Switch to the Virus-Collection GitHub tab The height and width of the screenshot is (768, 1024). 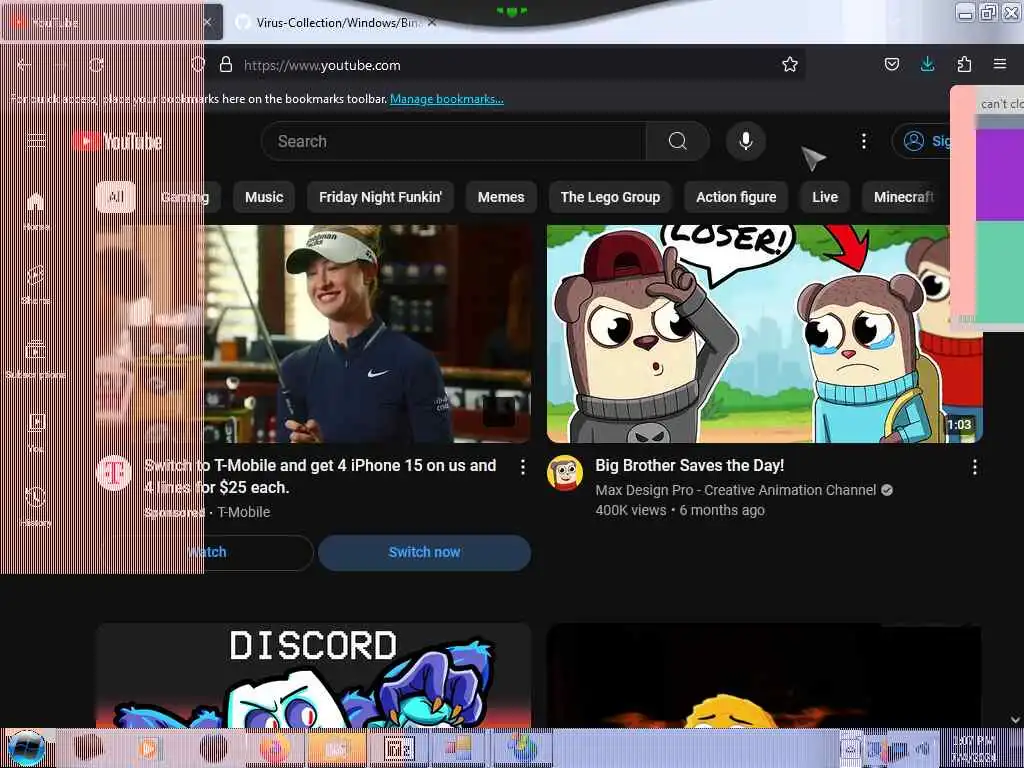point(336,22)
